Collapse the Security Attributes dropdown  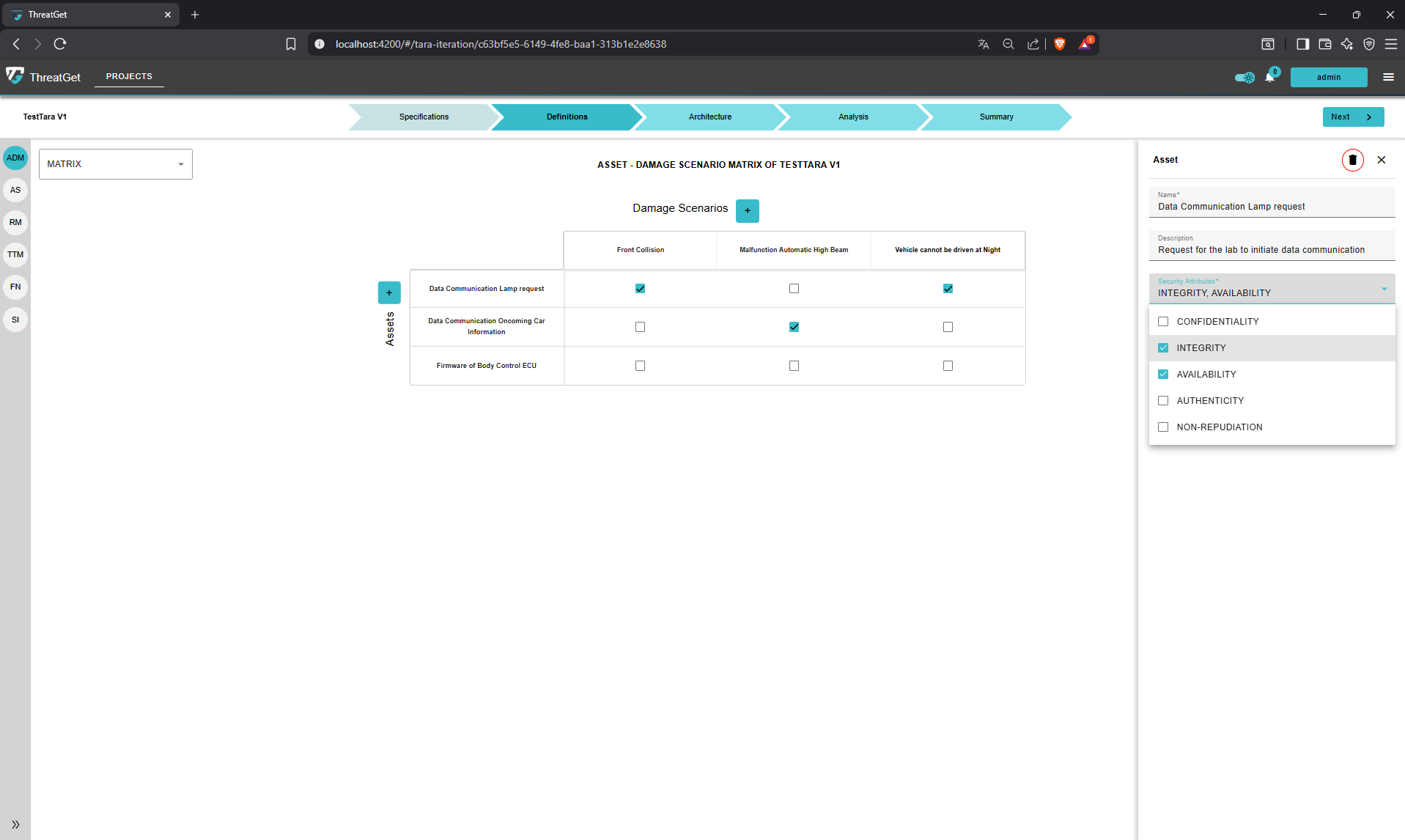click(x=1384, y=289)
